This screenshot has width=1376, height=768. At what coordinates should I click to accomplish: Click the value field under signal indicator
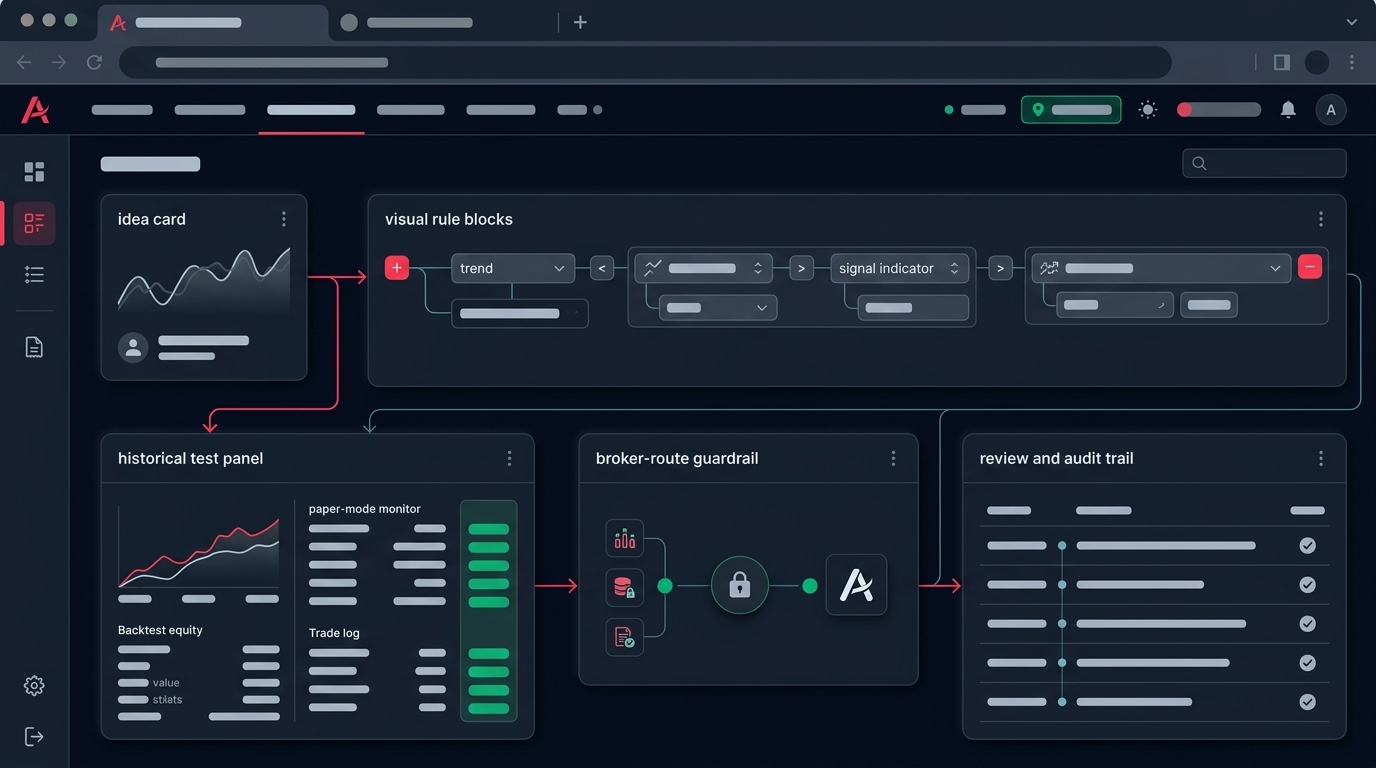click(x=913, y=308)
